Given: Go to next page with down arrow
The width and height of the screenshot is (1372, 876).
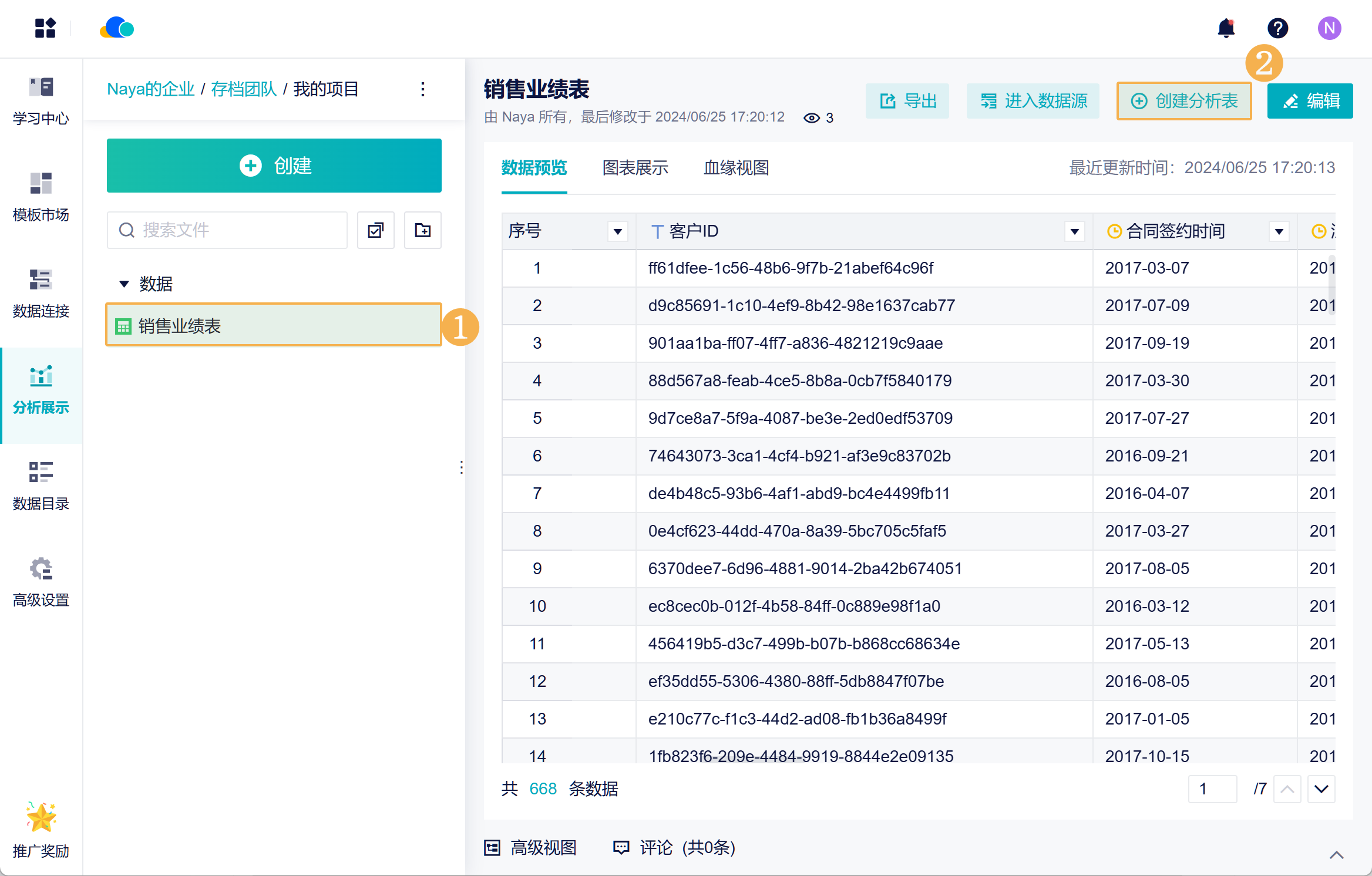Looking at the screenshot, I should point(1321,789).
